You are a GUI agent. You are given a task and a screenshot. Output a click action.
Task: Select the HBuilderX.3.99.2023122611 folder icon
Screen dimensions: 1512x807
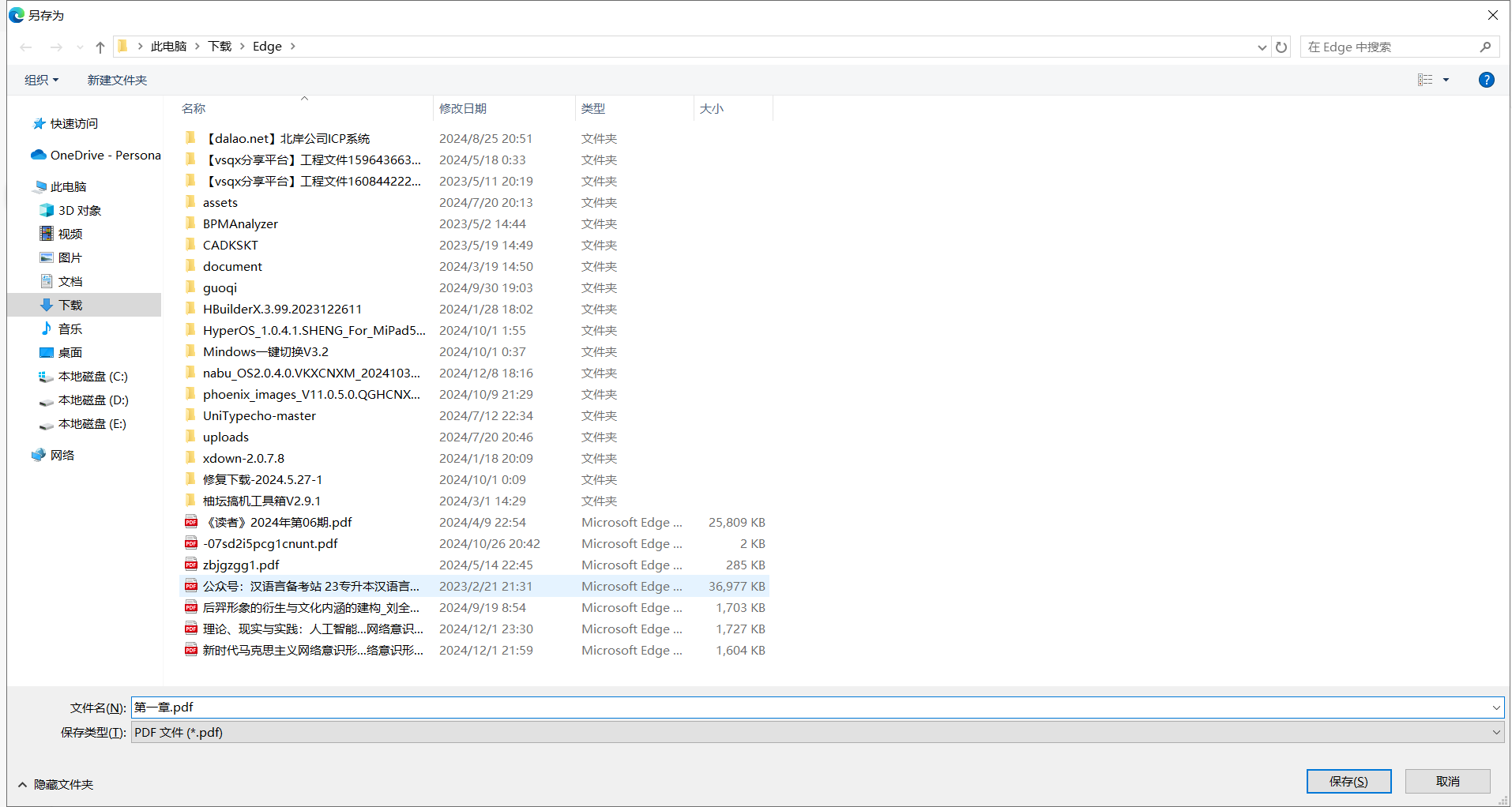pos(190,309)
